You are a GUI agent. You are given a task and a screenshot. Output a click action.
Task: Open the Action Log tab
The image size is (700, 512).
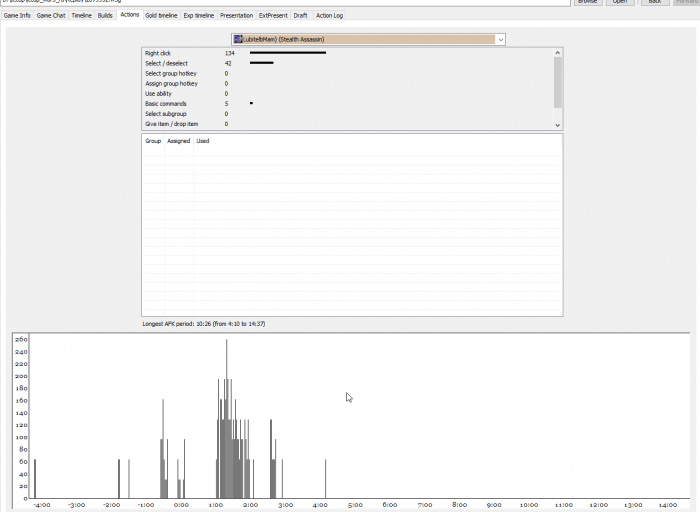329,16
